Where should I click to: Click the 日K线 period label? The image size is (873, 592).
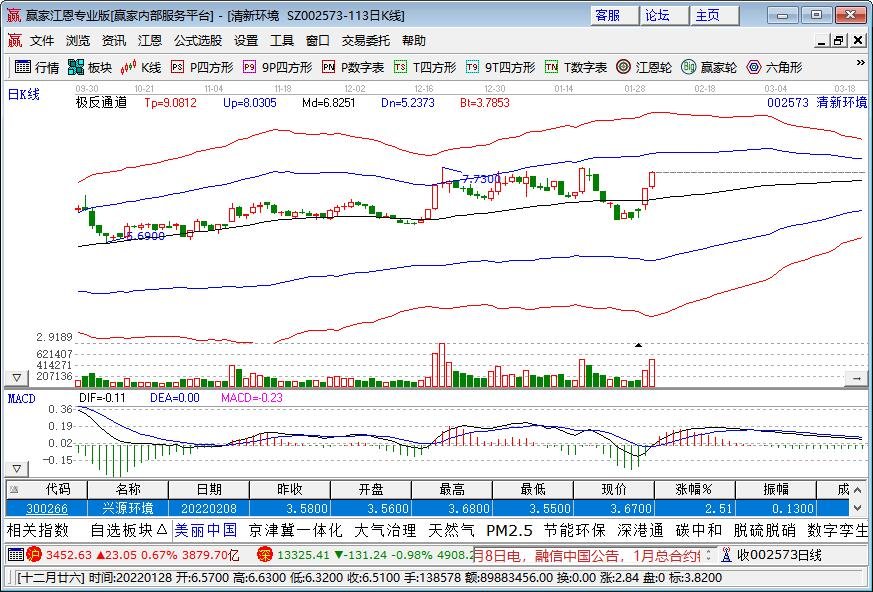[x=23, y=94]
